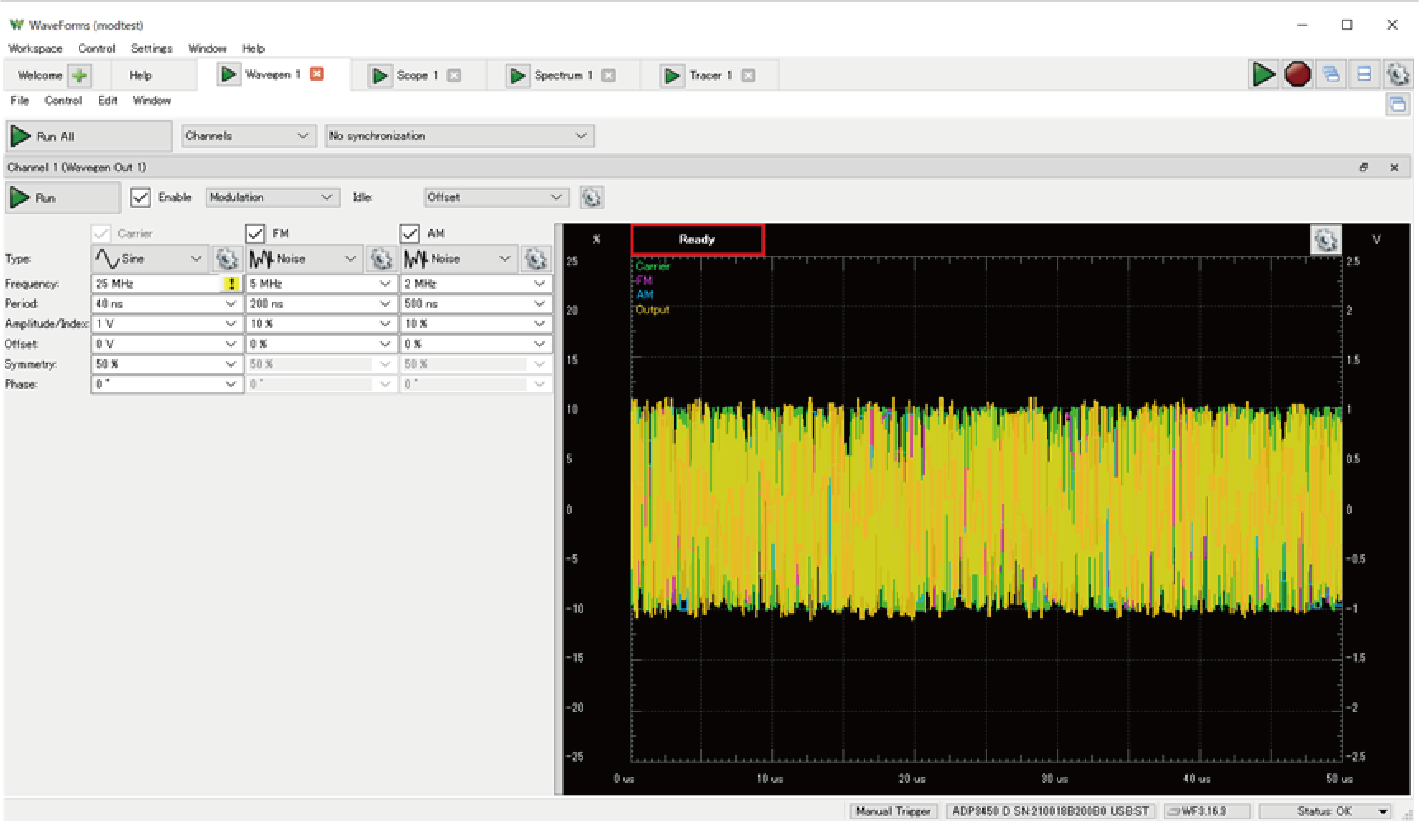Click the green plus icon beside Welcome
1419x824 pixels.
pos(80,75)
